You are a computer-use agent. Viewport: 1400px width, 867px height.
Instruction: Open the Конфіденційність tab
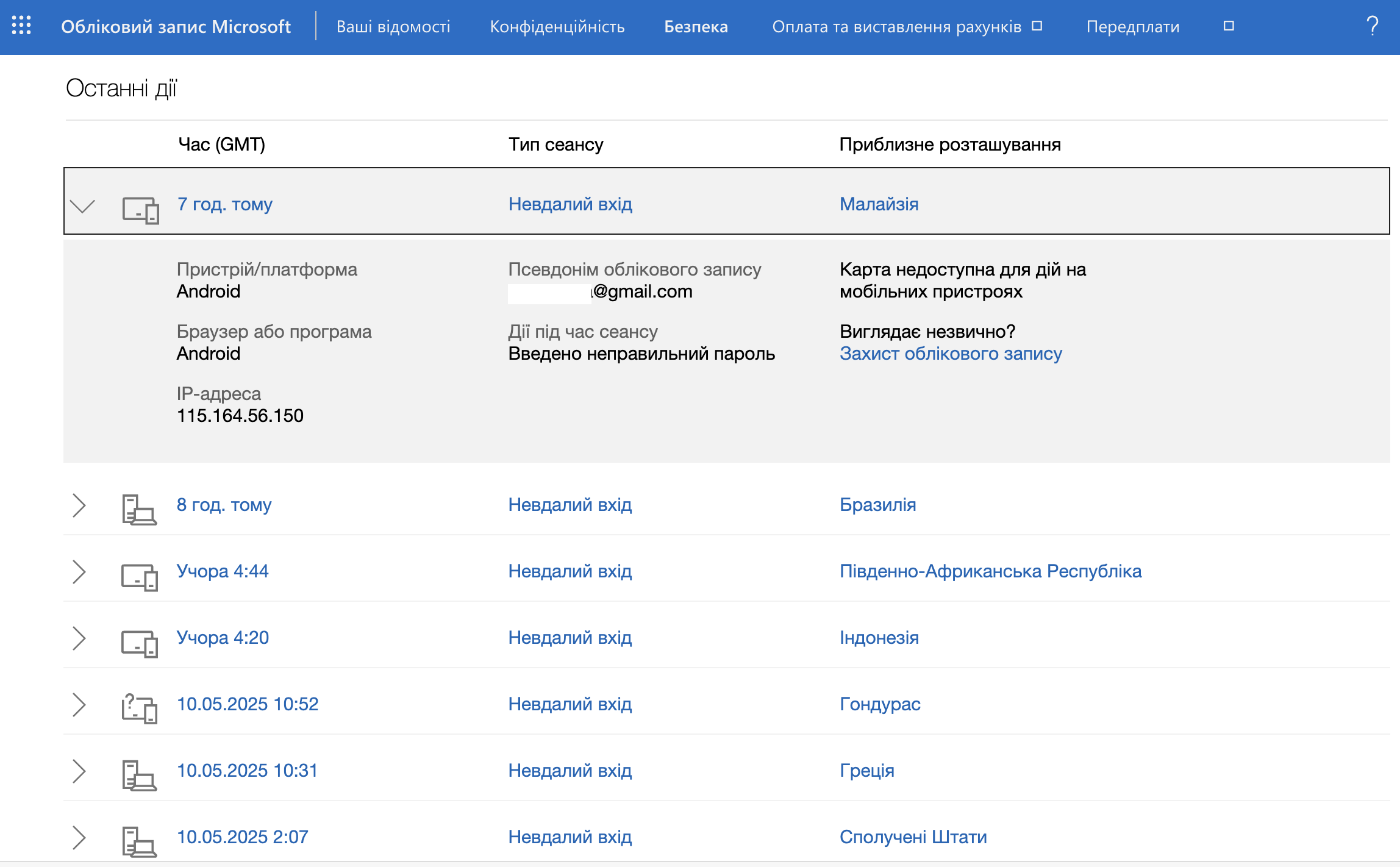(x=557, y=27)
